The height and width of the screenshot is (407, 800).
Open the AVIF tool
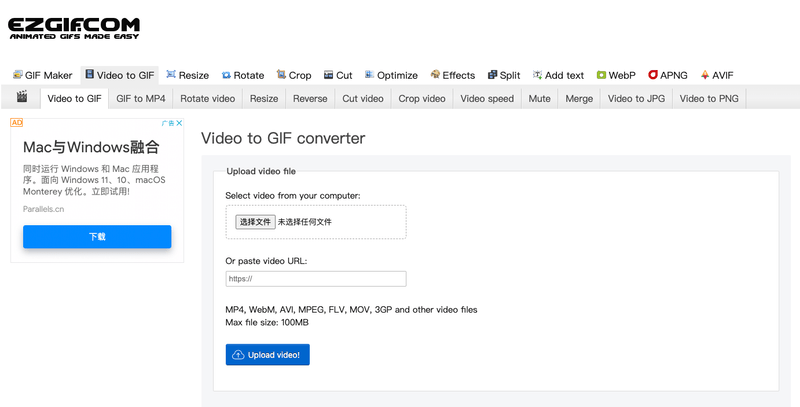tap(717, 75)
